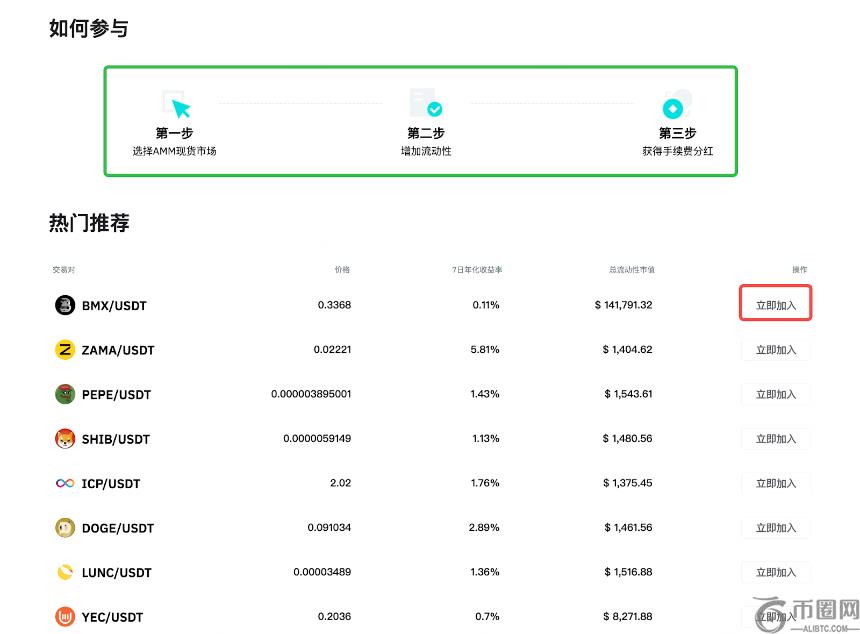
Task: Click the step three dividend icon
Action: point(677,105)
